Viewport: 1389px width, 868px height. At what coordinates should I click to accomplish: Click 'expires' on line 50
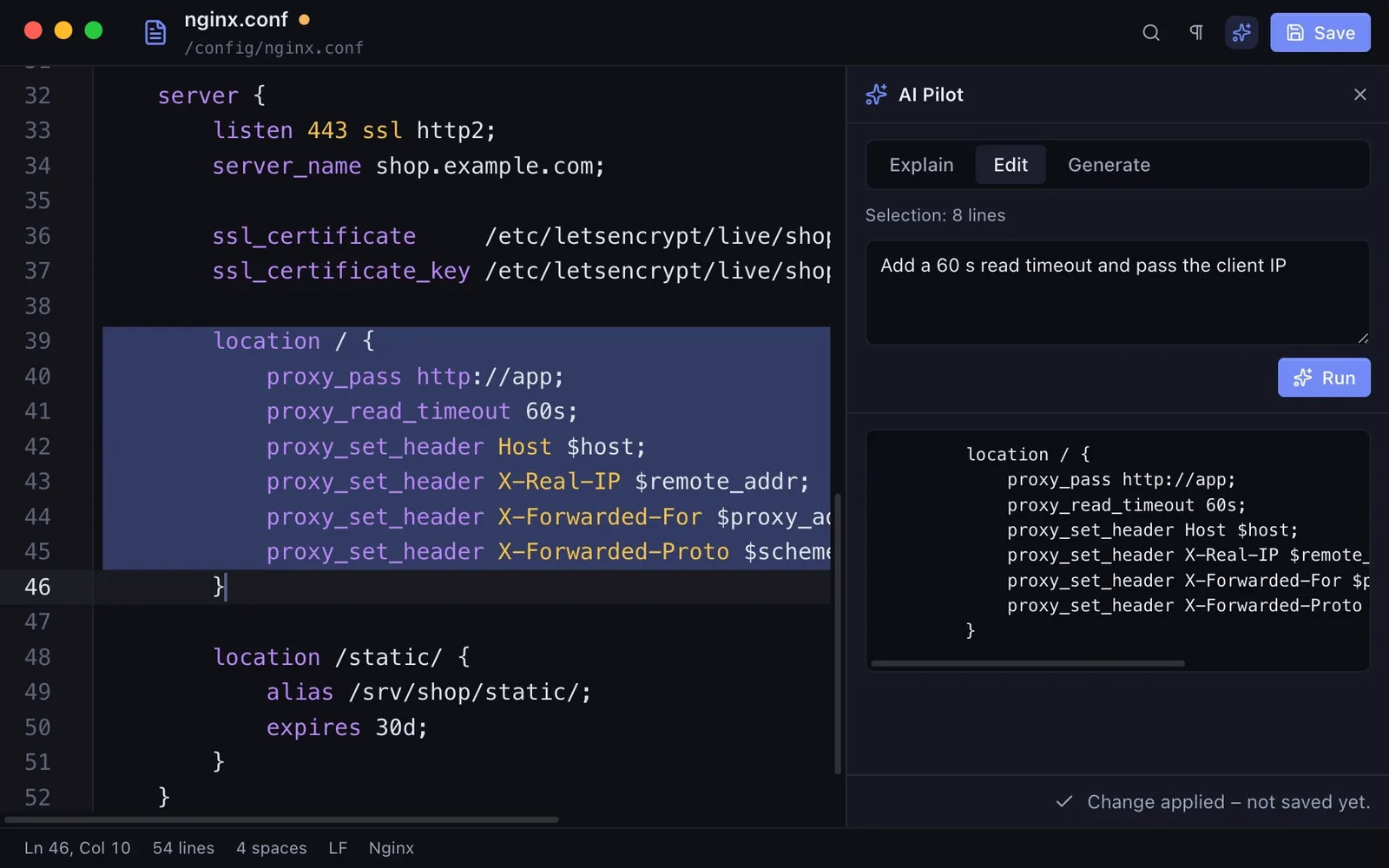313,727
